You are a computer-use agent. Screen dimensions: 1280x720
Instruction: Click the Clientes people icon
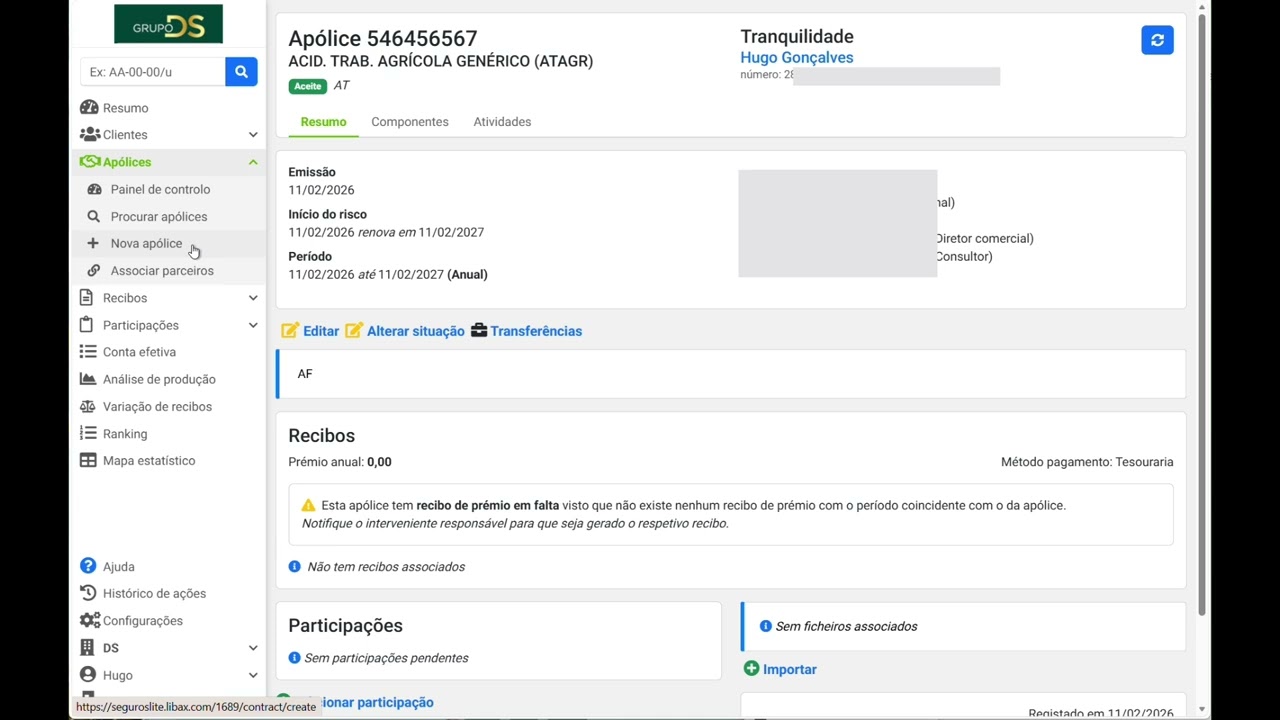click(x=89, y=135)
